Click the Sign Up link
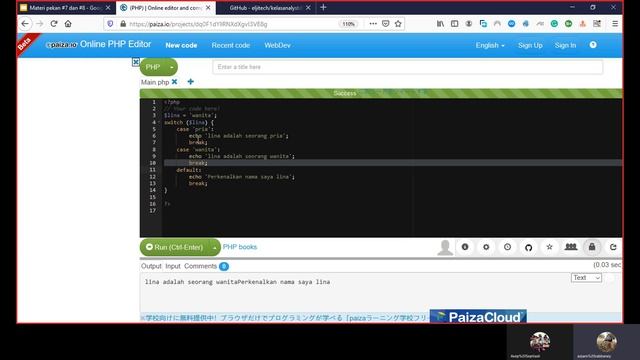 tap(530, 45)
